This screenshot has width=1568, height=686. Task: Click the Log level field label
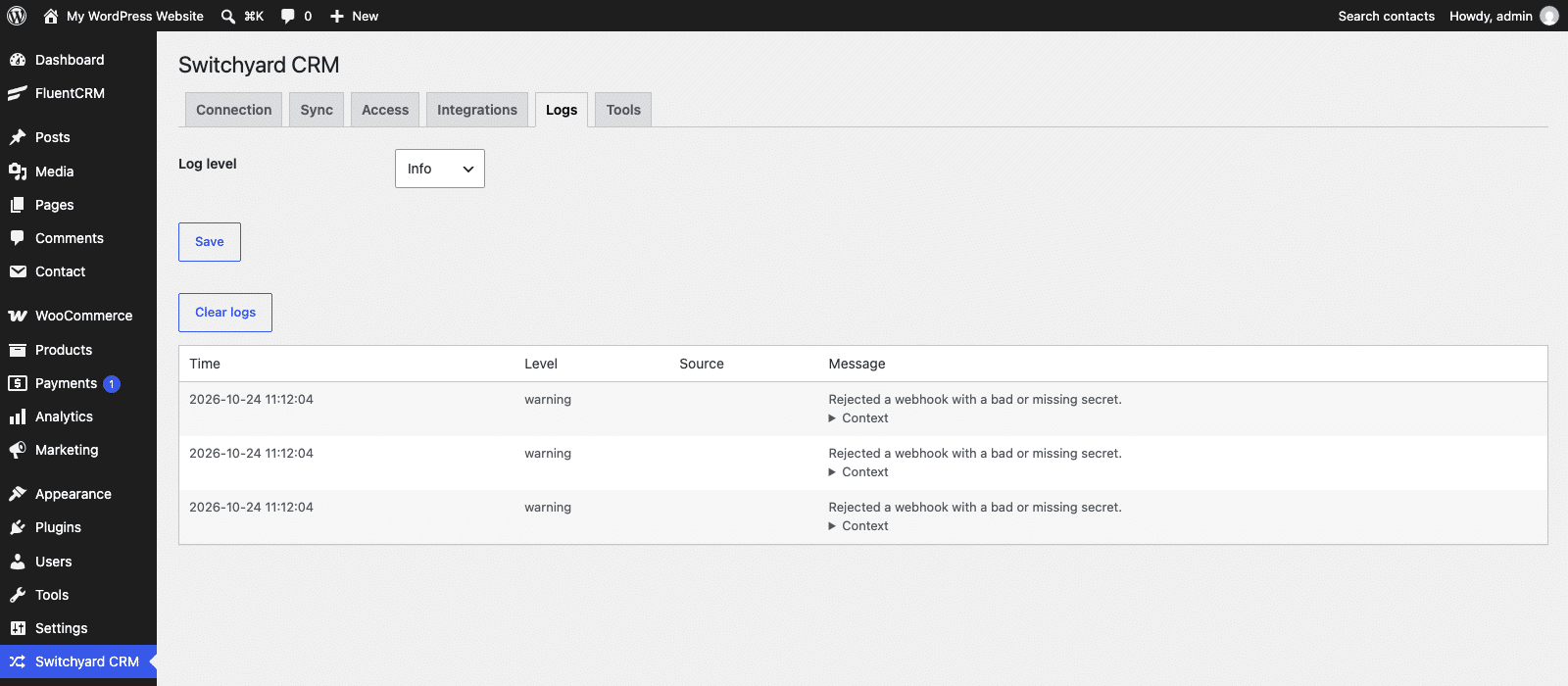coord(208,164)
